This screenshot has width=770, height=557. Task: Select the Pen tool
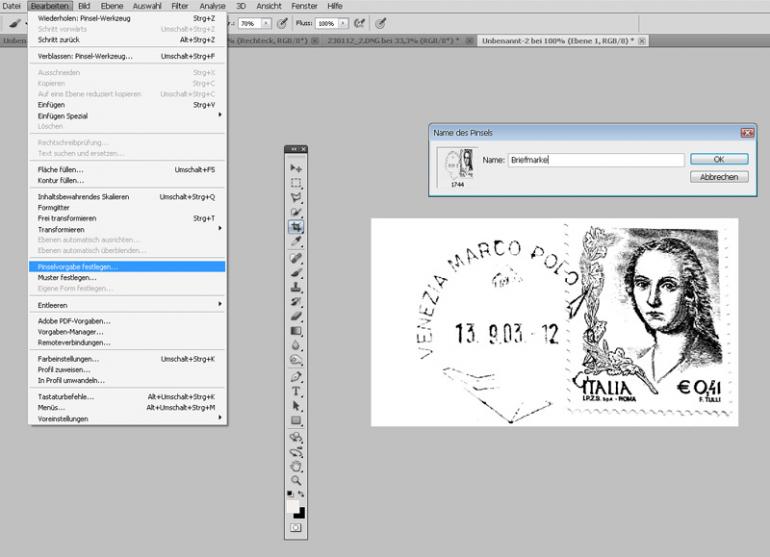(296, 377)
